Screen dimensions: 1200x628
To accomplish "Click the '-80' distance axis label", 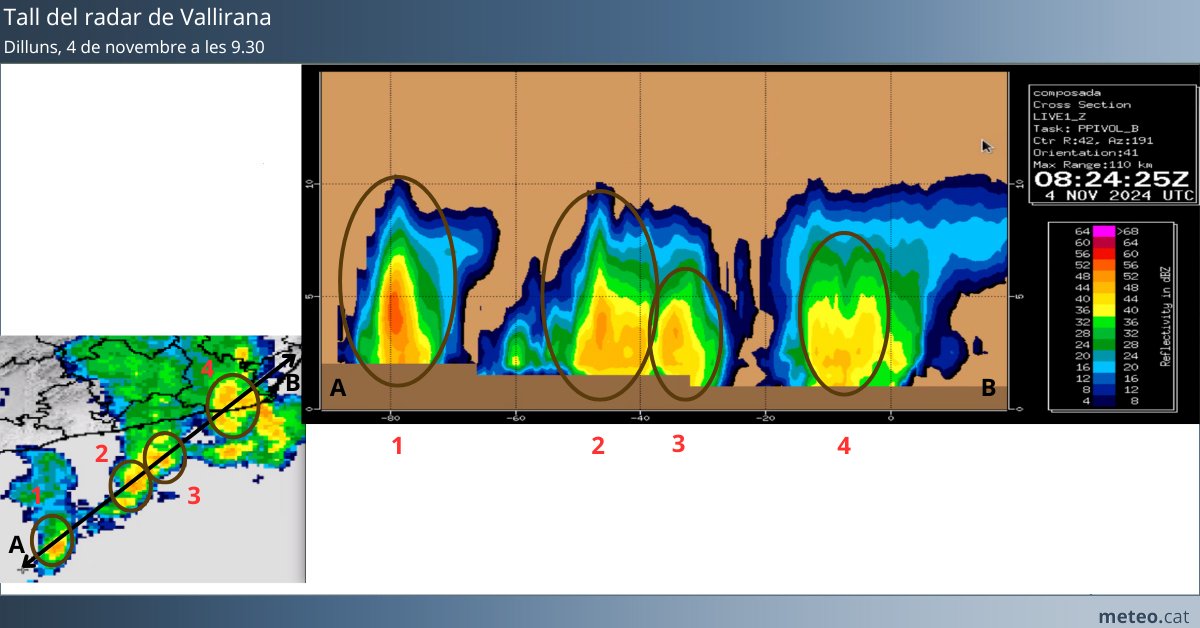I will (391, 417).
